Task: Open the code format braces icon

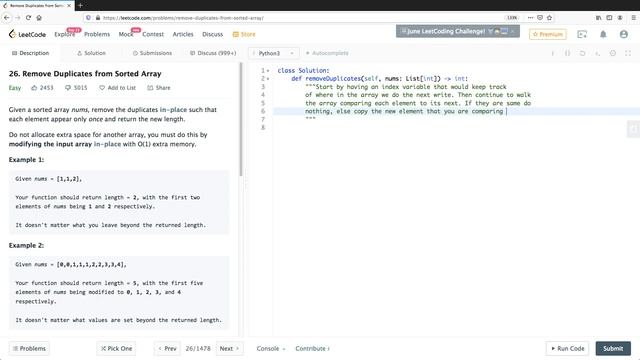Action: click(x=567, y=53)
